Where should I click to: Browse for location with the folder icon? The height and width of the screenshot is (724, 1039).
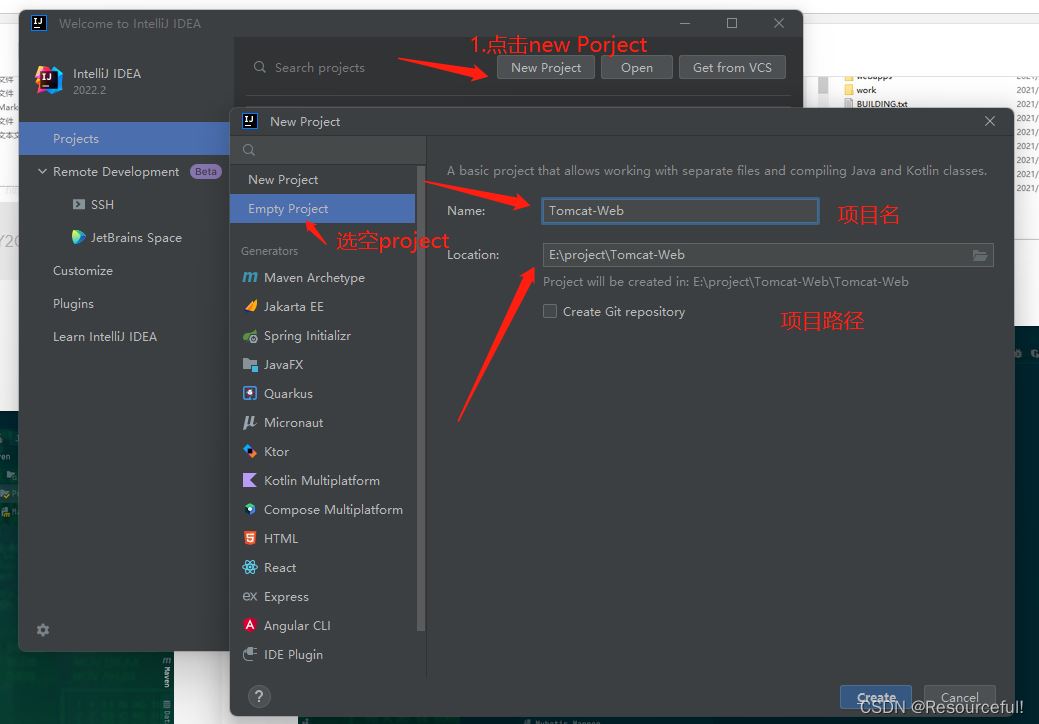[980, 256]
